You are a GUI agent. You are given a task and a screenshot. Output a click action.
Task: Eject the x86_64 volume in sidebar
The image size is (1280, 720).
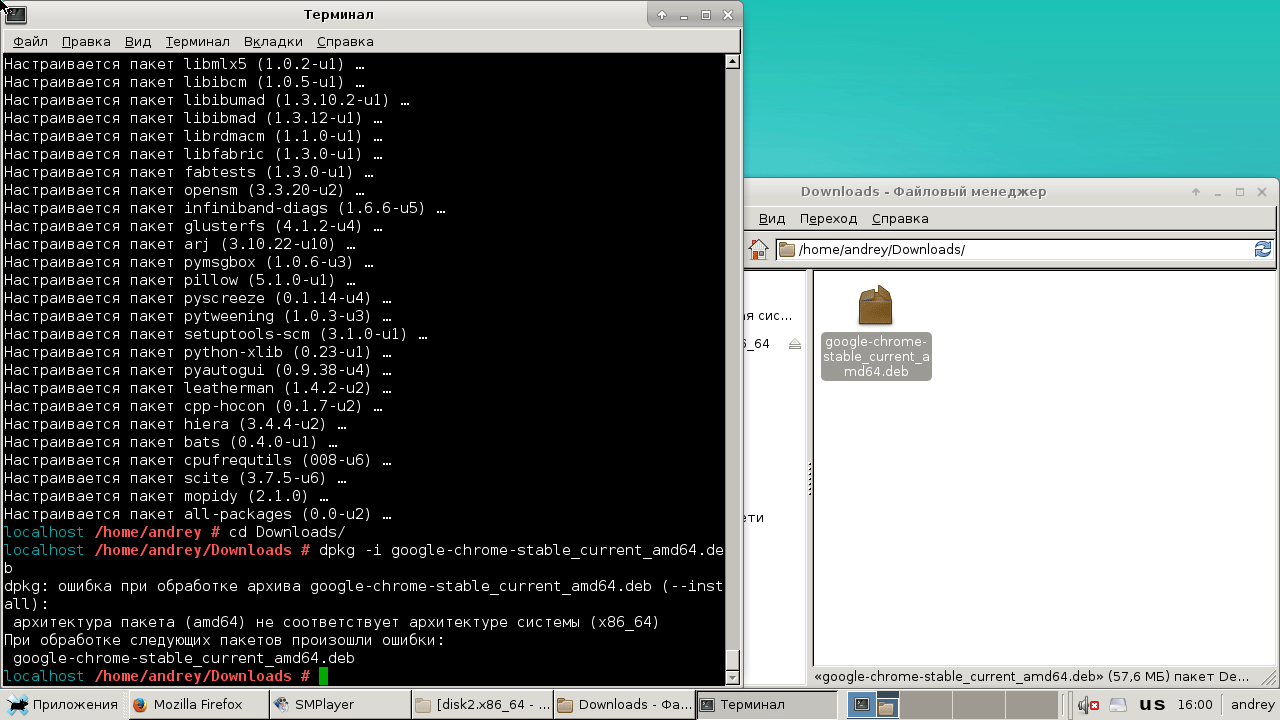(795, 344)
